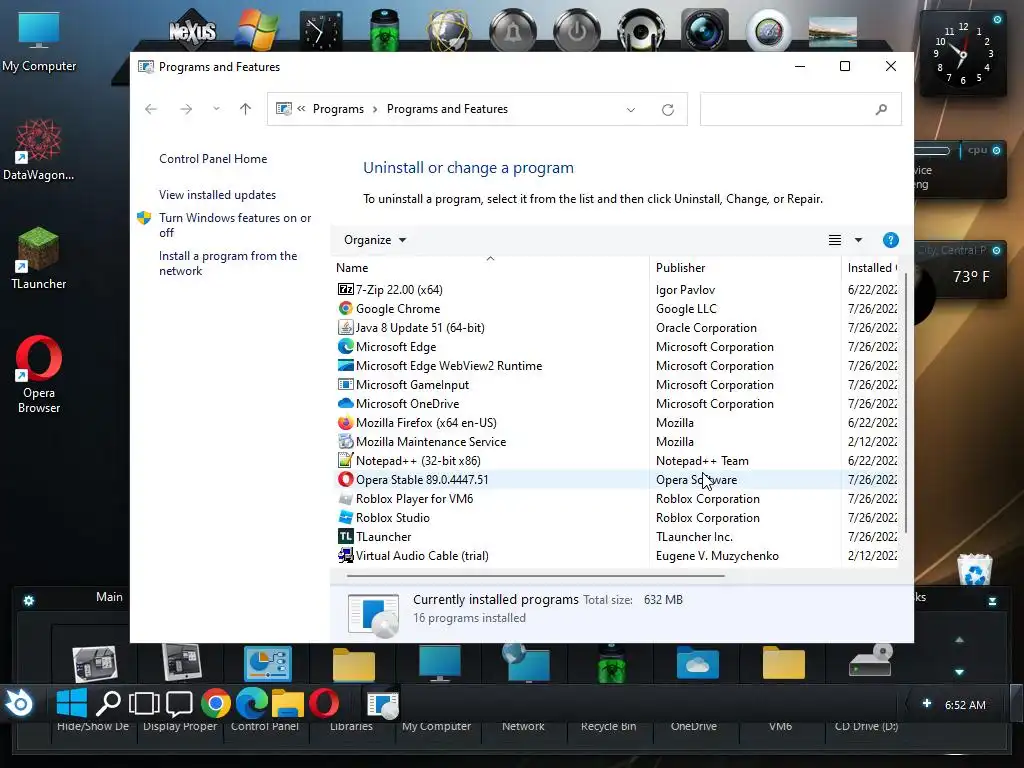Expand the view options dropdown arrow

point(858,240)
